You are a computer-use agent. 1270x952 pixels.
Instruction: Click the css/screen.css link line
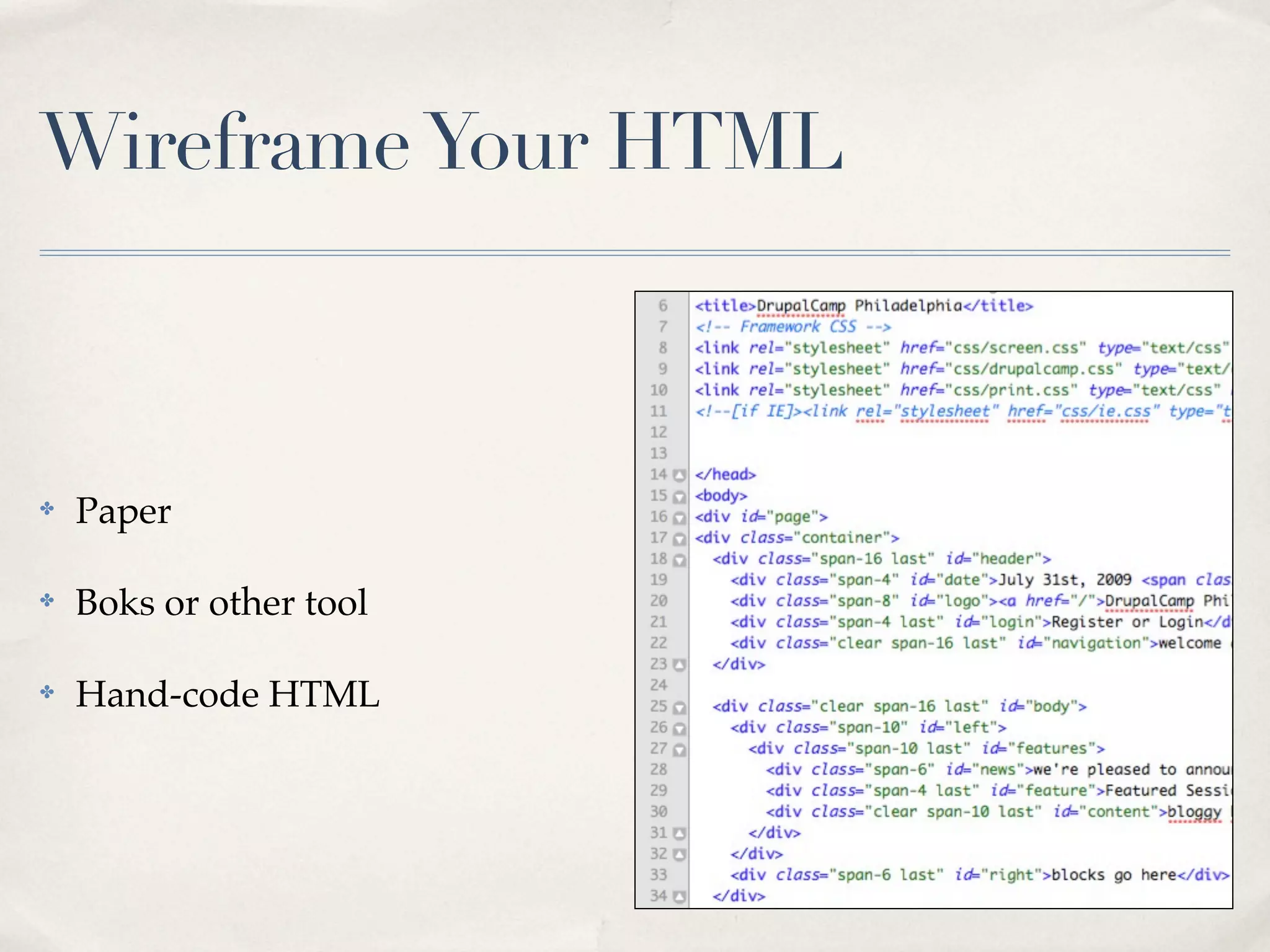[x=962, y=348]
